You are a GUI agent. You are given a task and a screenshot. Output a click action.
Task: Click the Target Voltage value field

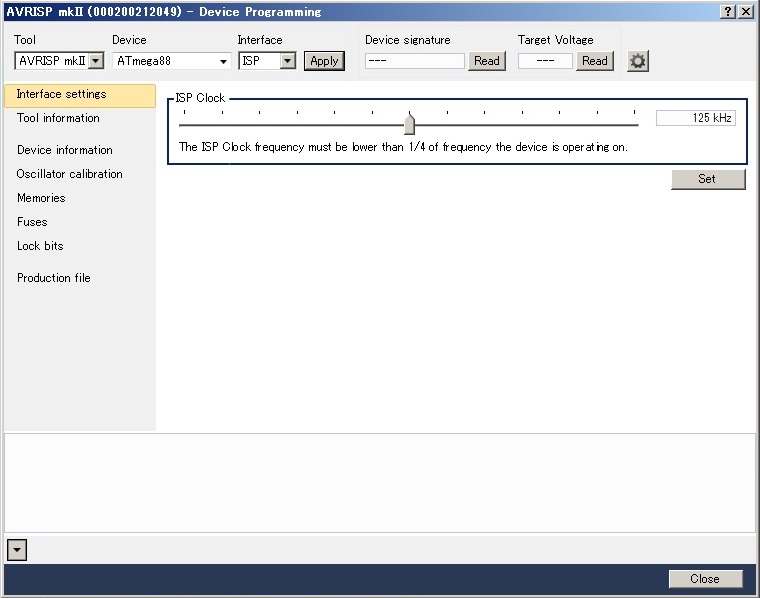[x=545, y=61]
